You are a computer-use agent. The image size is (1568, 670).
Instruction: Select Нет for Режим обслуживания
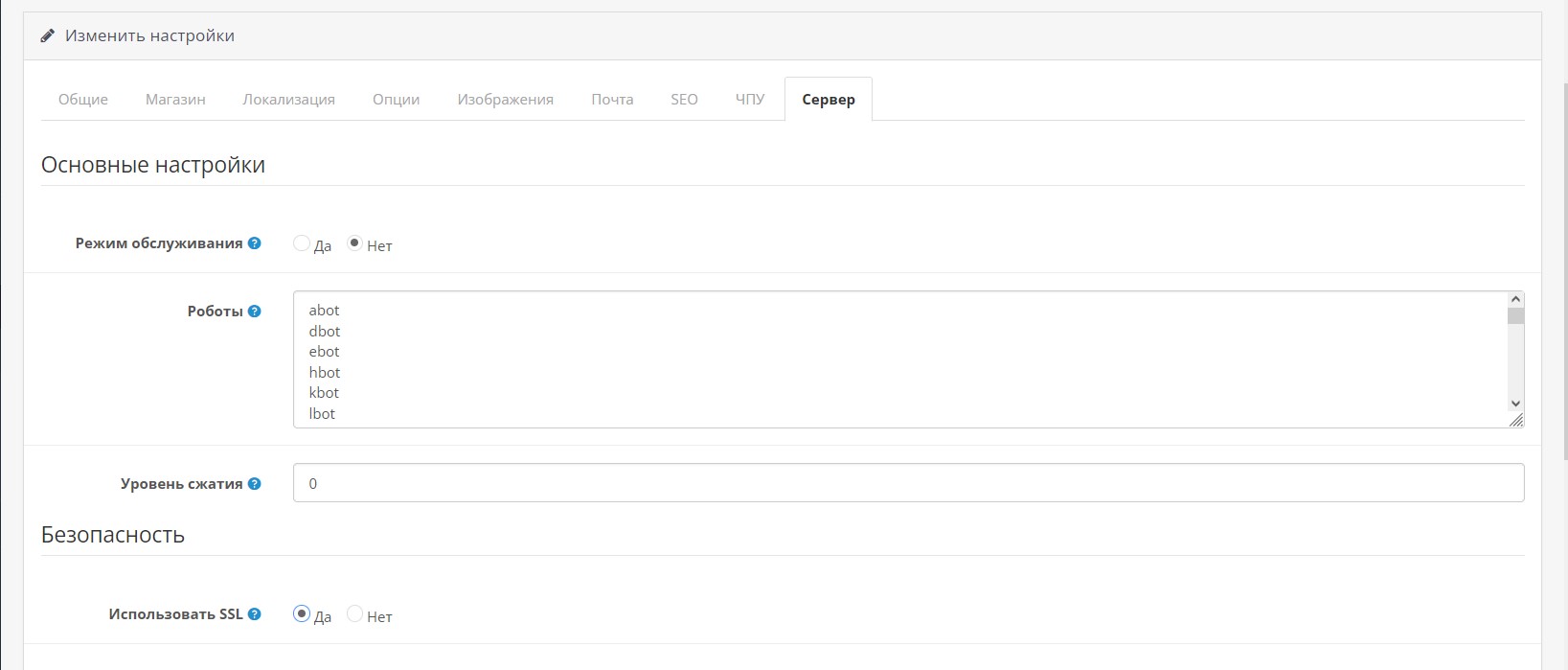354,243
